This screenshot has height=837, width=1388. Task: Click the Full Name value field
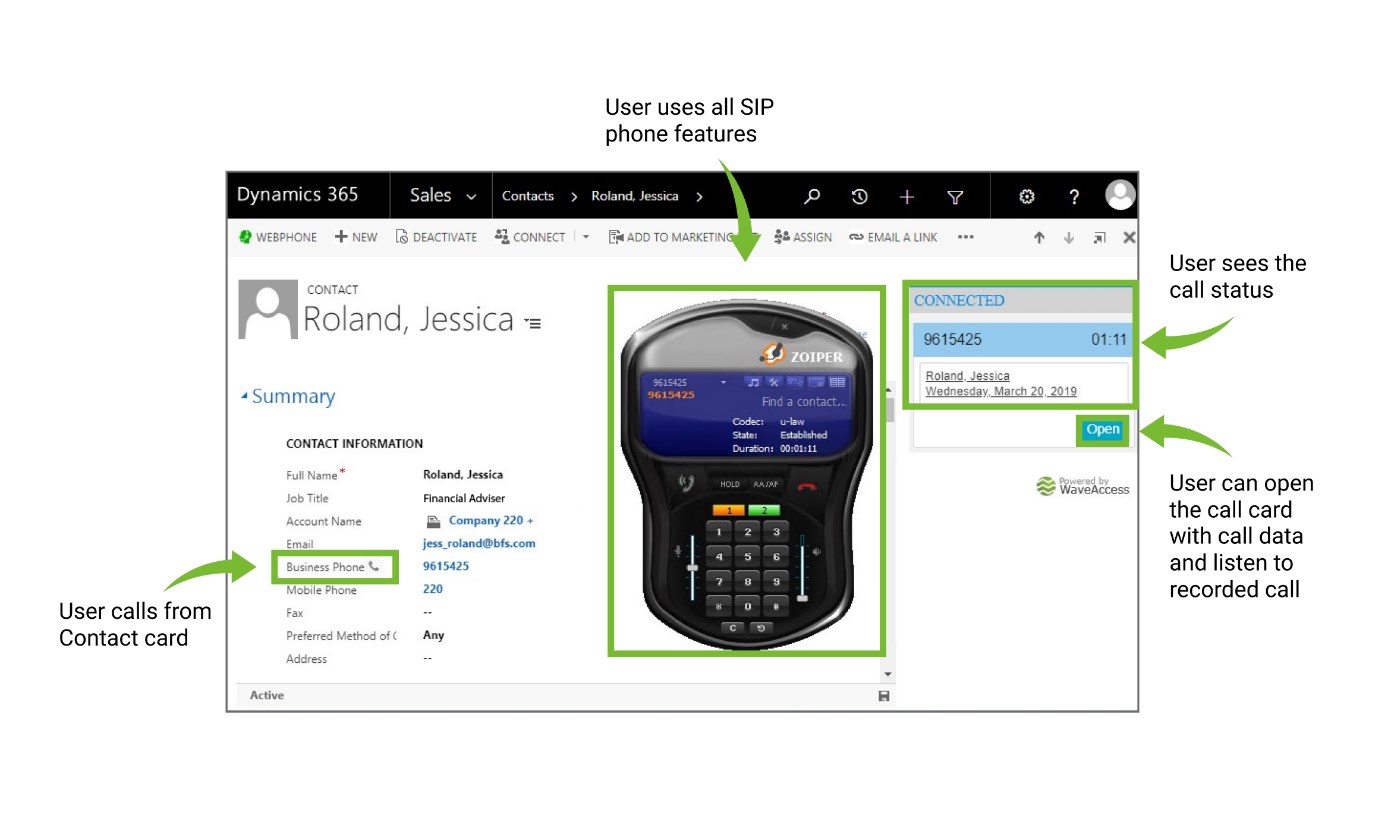pyautogui.click(x=463, y=474)
